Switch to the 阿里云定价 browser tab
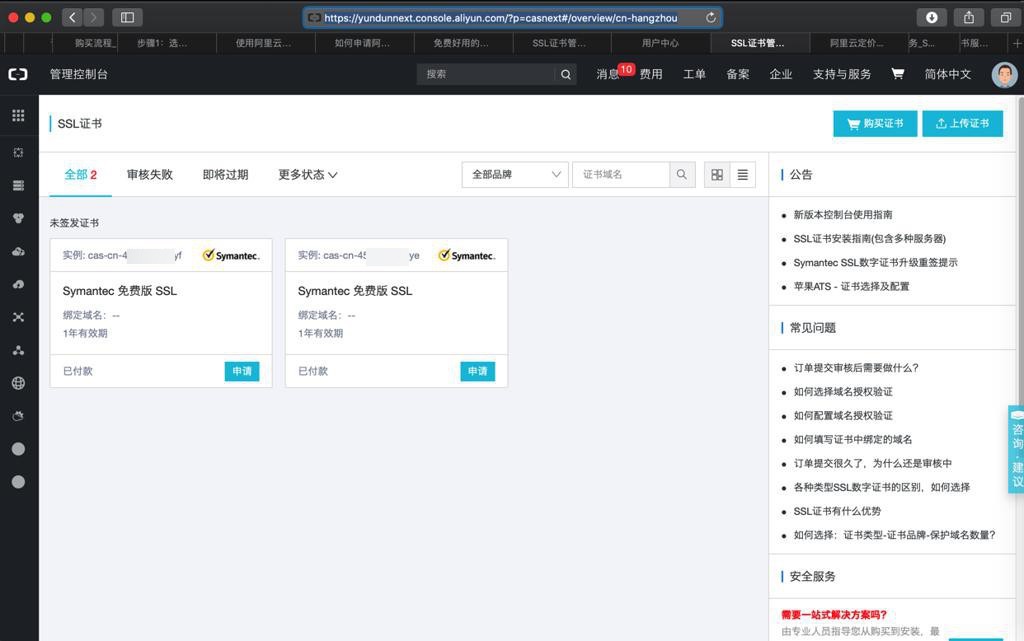This screenshot has width=1024, height=641. 856,43
